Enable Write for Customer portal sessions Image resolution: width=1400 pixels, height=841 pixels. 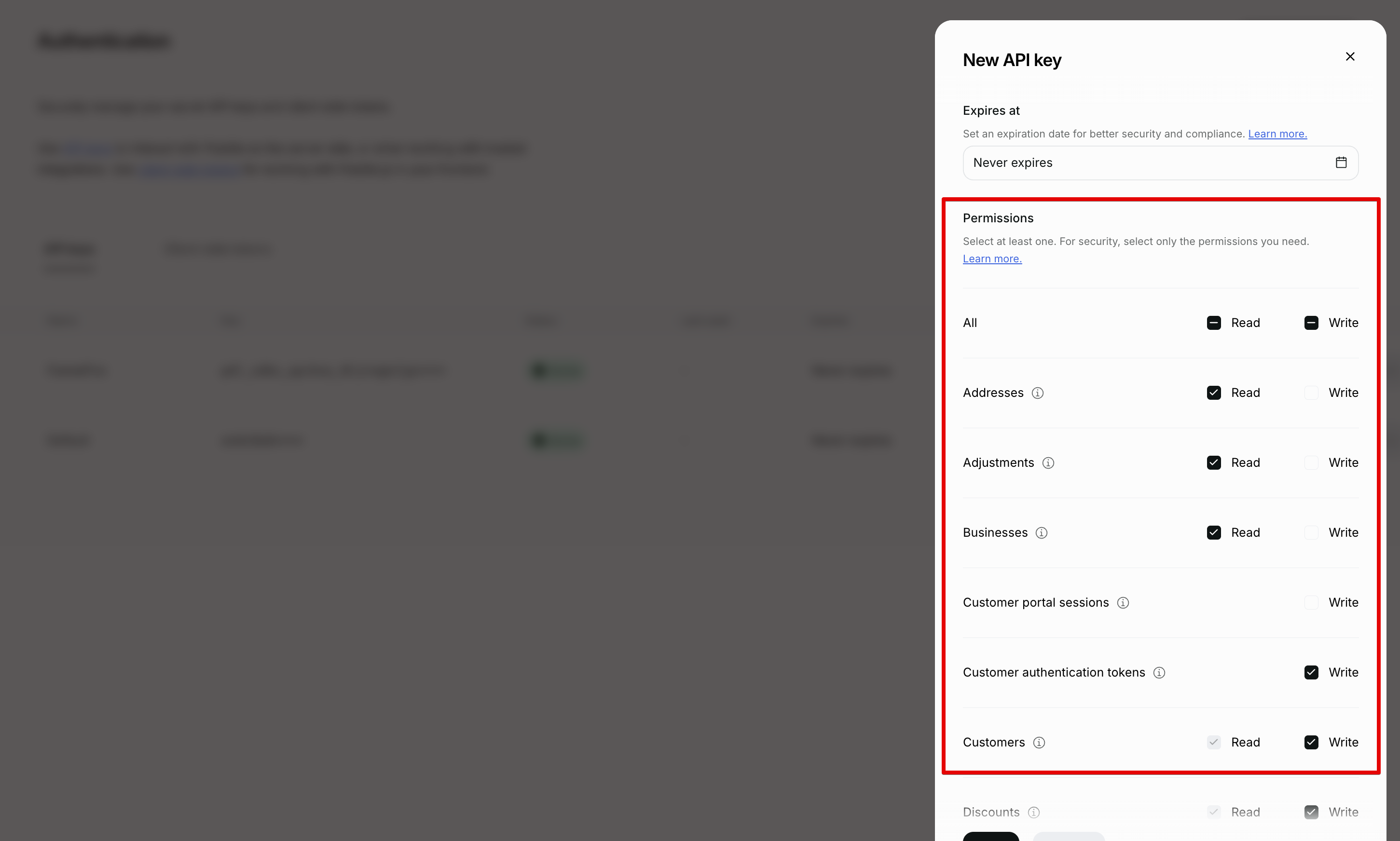point(1311,602)
